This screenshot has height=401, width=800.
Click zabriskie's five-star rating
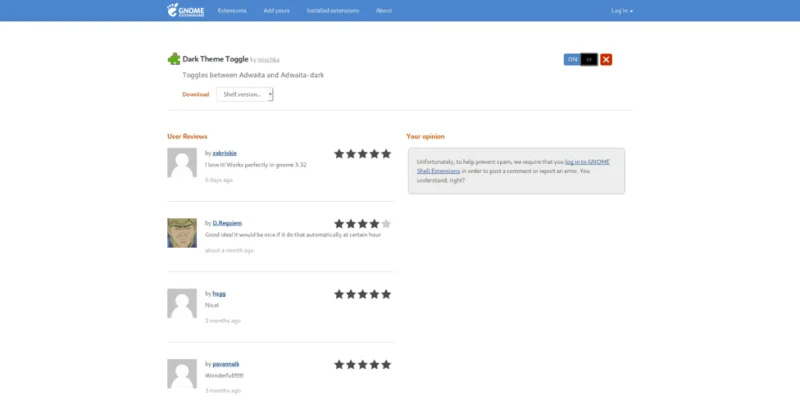(362, 154)
